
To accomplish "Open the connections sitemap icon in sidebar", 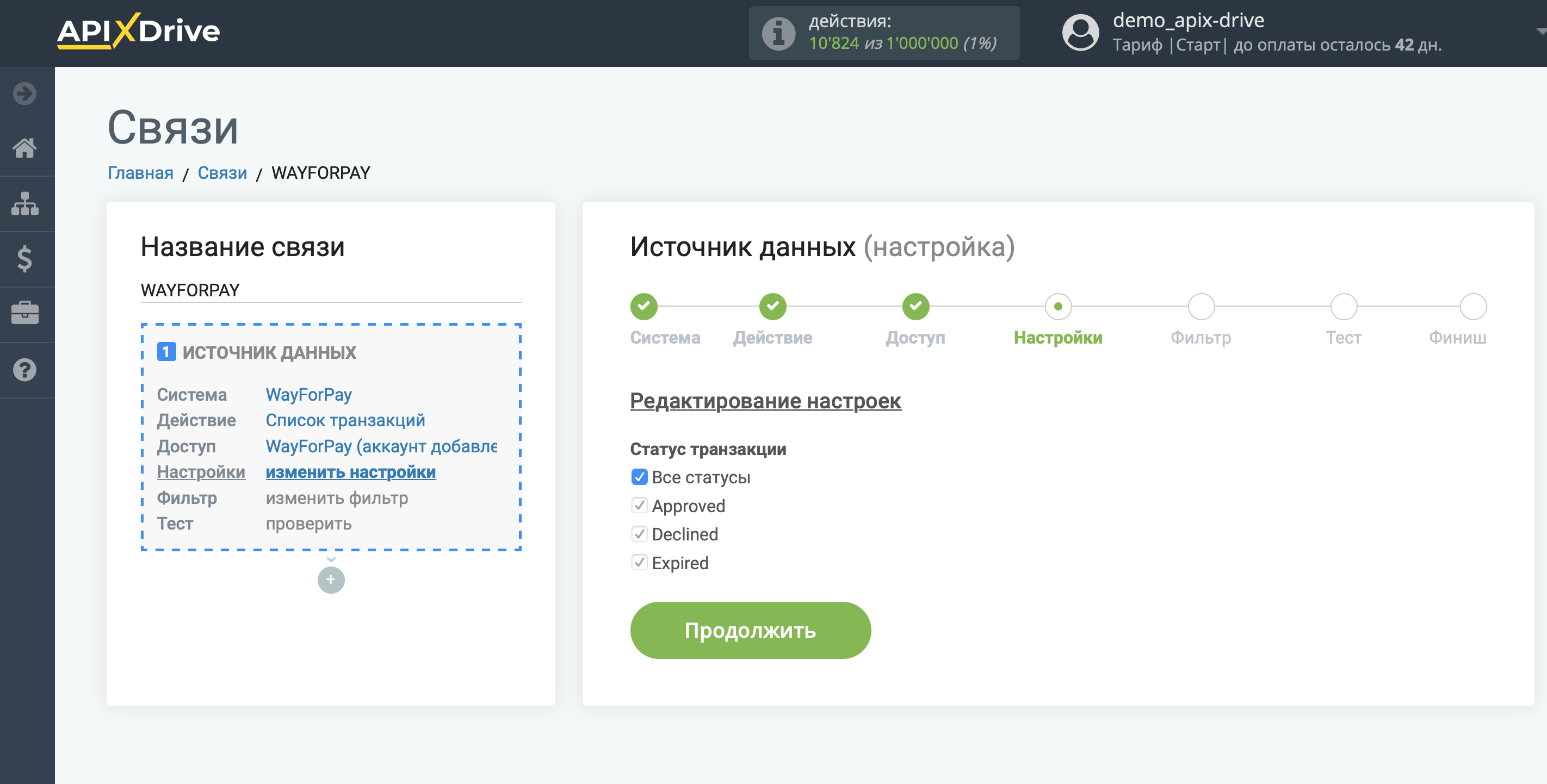I will coord(24,203).
